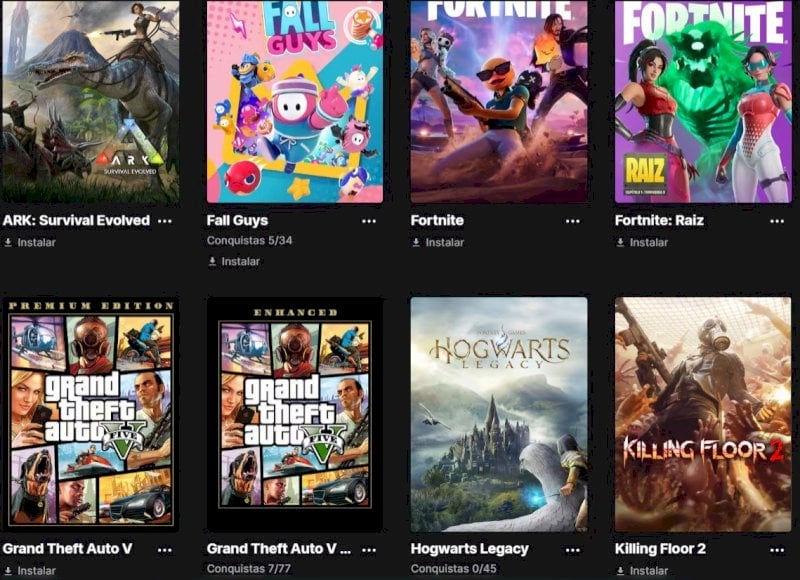Install ARK: Survival Evolved

pyautogui.click(x=30, y=242)
